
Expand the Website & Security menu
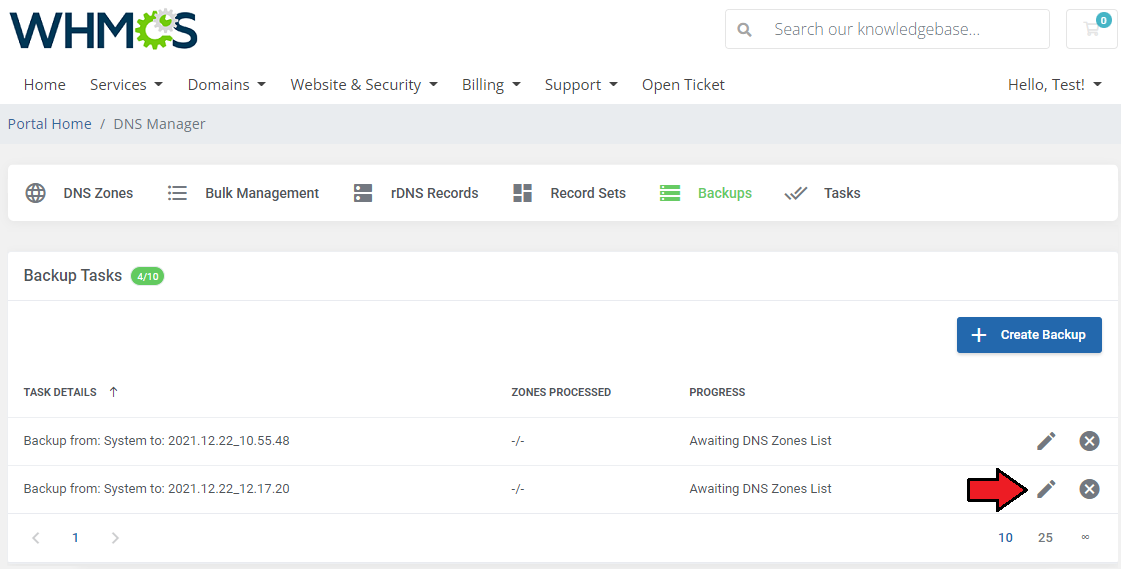tap(364, 84)
